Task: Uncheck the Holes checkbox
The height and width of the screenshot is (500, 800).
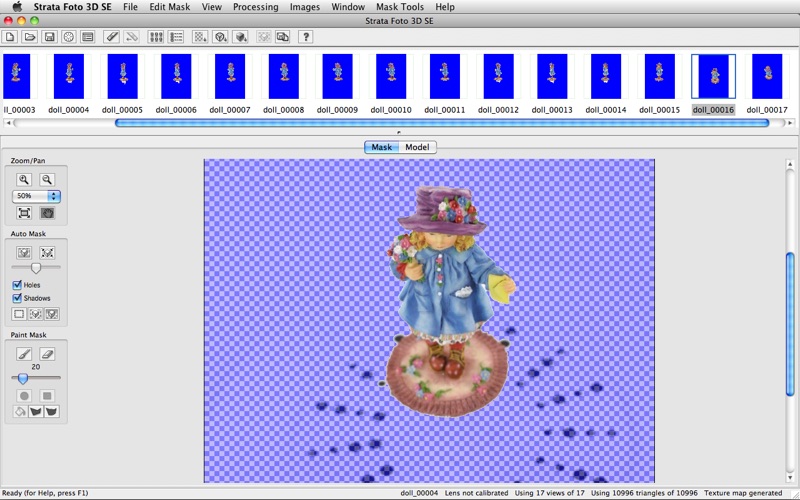Action: click(x=17, y=285)
